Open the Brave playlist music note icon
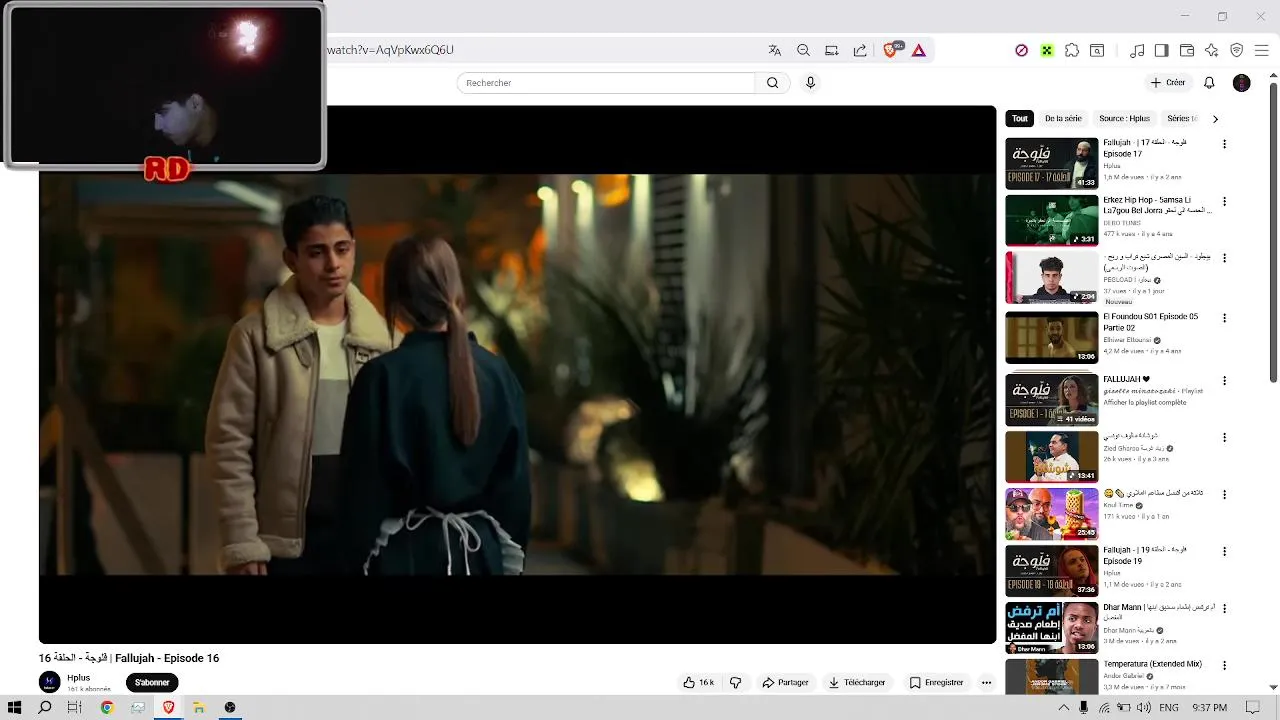Image resolution: width=1280 pixels, height=720 pixels. [x=1137, y=50]
